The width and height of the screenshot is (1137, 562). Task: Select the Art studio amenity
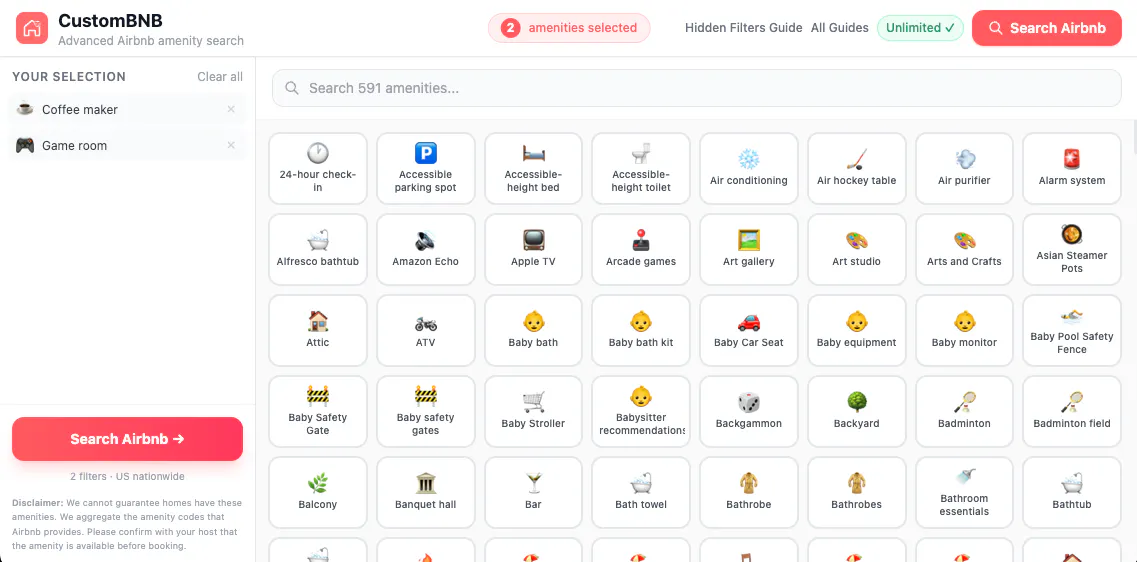point(856,249)
